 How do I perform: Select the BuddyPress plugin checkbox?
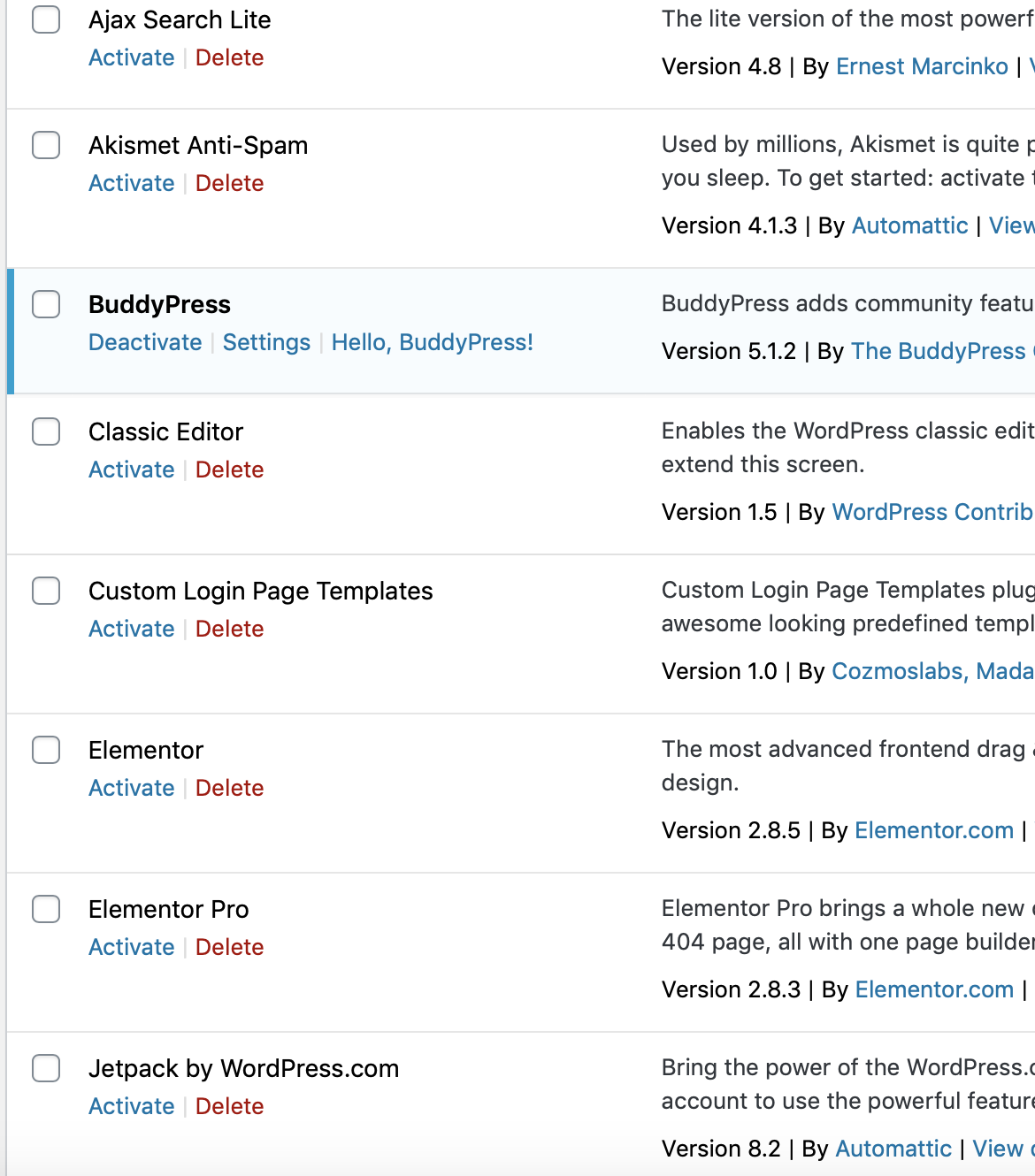coord(46,304)
